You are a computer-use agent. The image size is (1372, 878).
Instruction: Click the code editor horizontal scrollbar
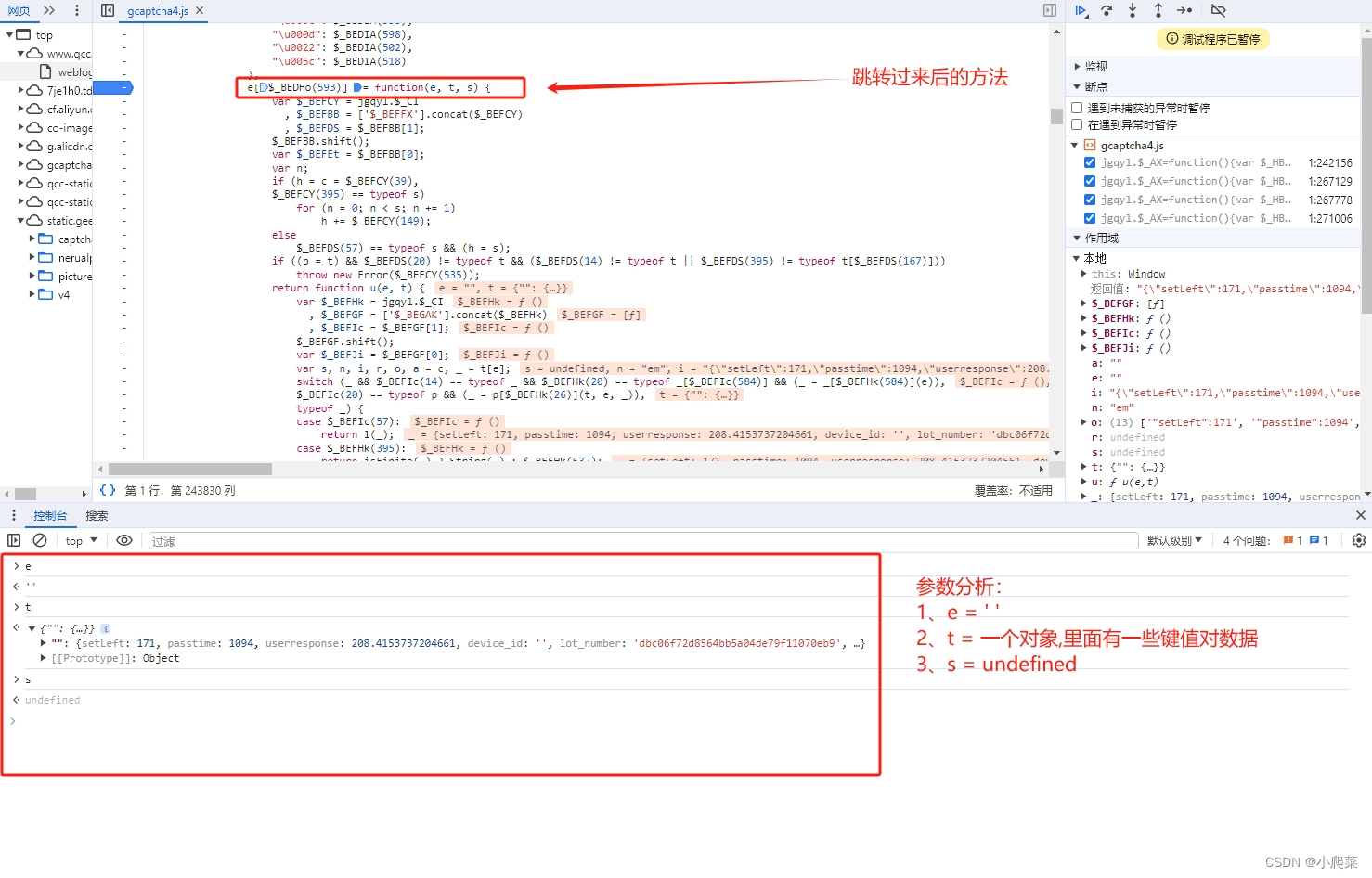point(190,469)
